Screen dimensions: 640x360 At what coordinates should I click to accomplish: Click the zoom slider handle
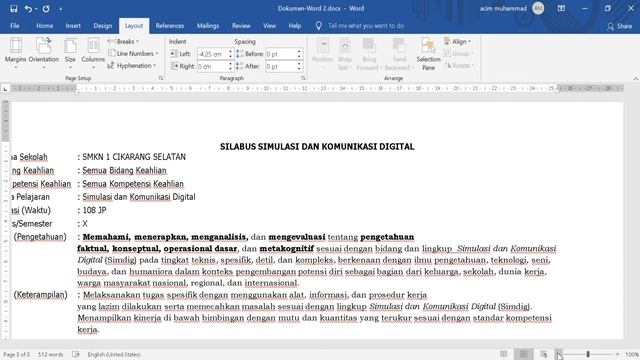tap(588, 354)
